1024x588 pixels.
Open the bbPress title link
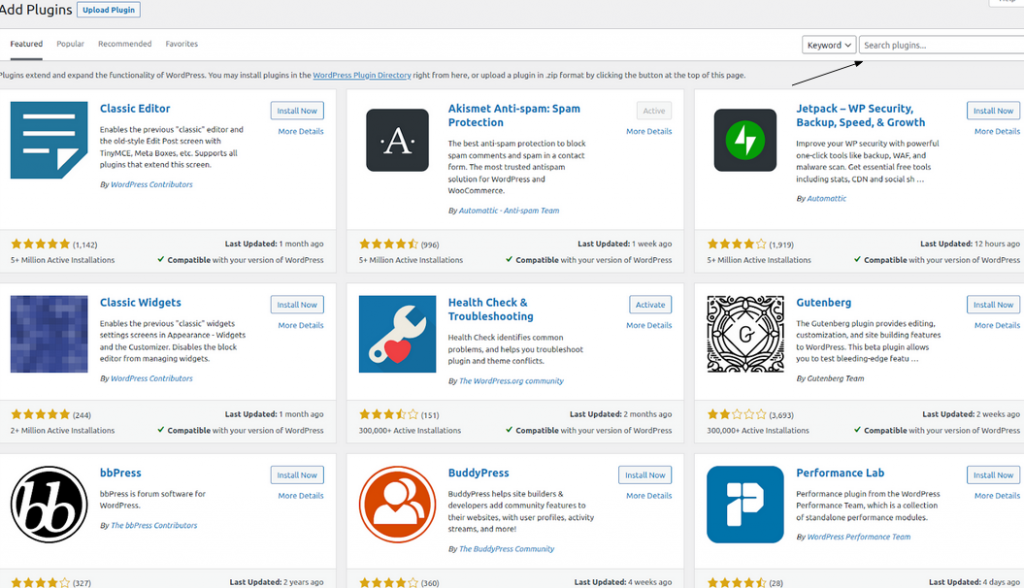pos(120,473)
